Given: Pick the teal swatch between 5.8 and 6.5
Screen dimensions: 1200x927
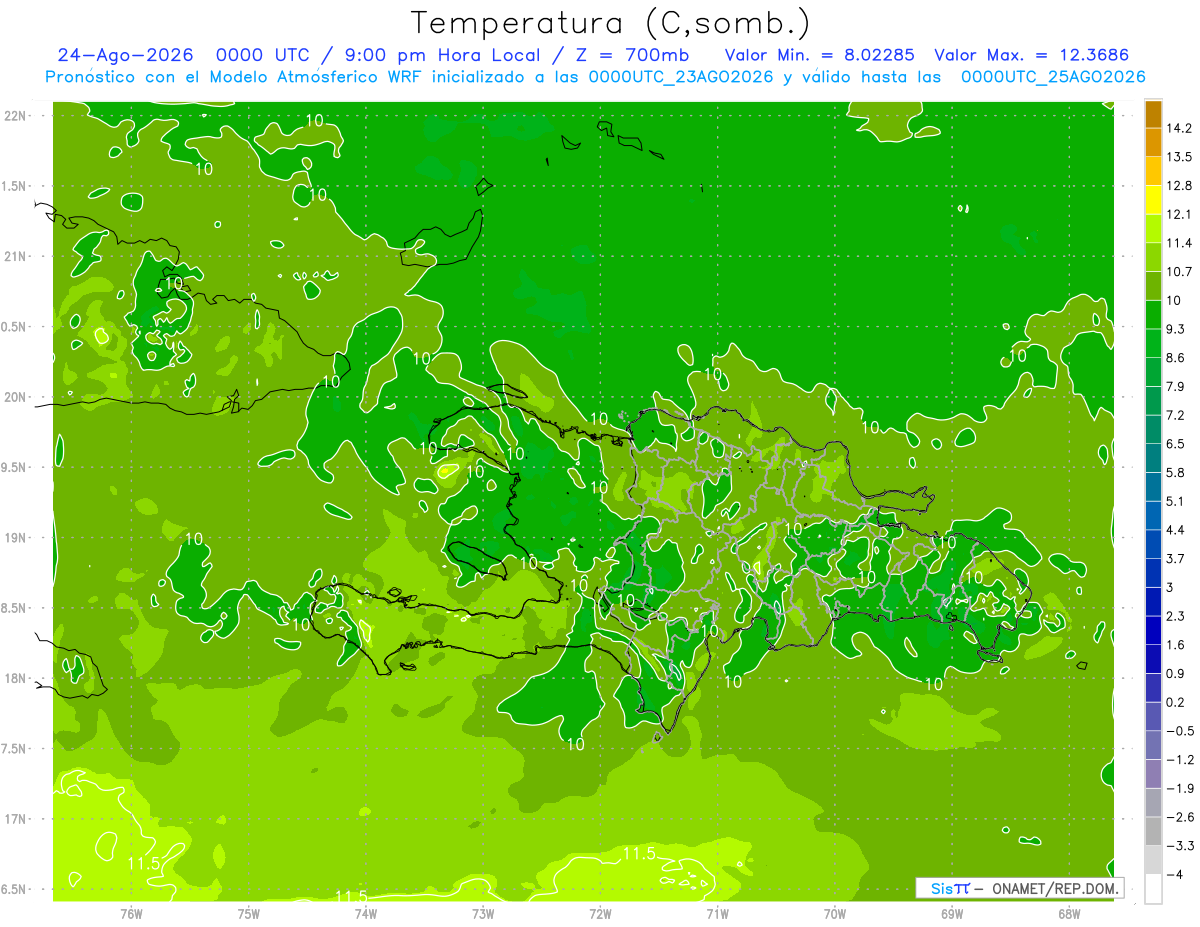Looking at the screenshot, I should point(1153,458).
